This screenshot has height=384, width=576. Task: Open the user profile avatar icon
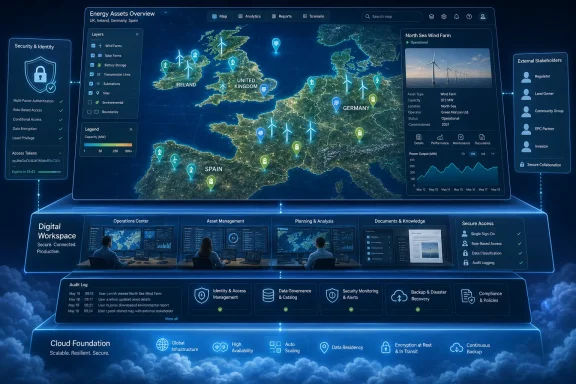(x=483, y=17)
